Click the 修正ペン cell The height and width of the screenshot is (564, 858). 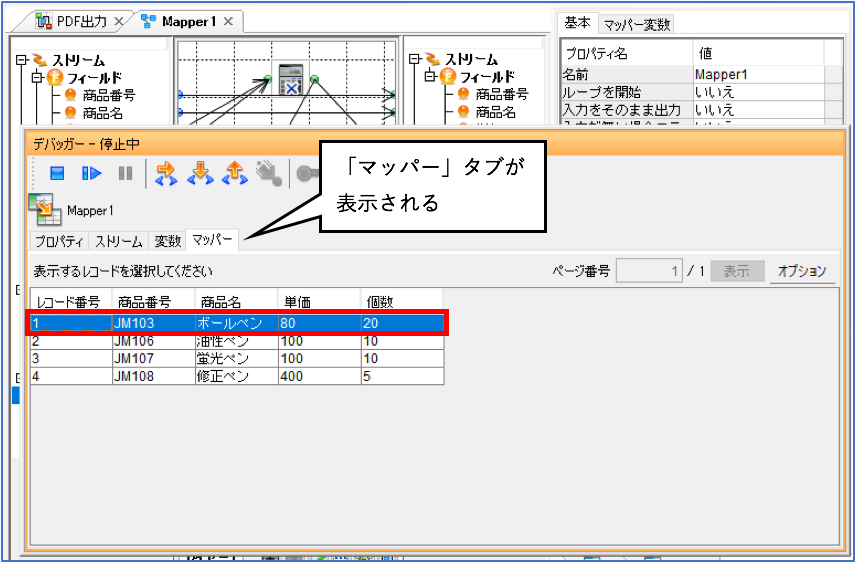coord(236,376)
